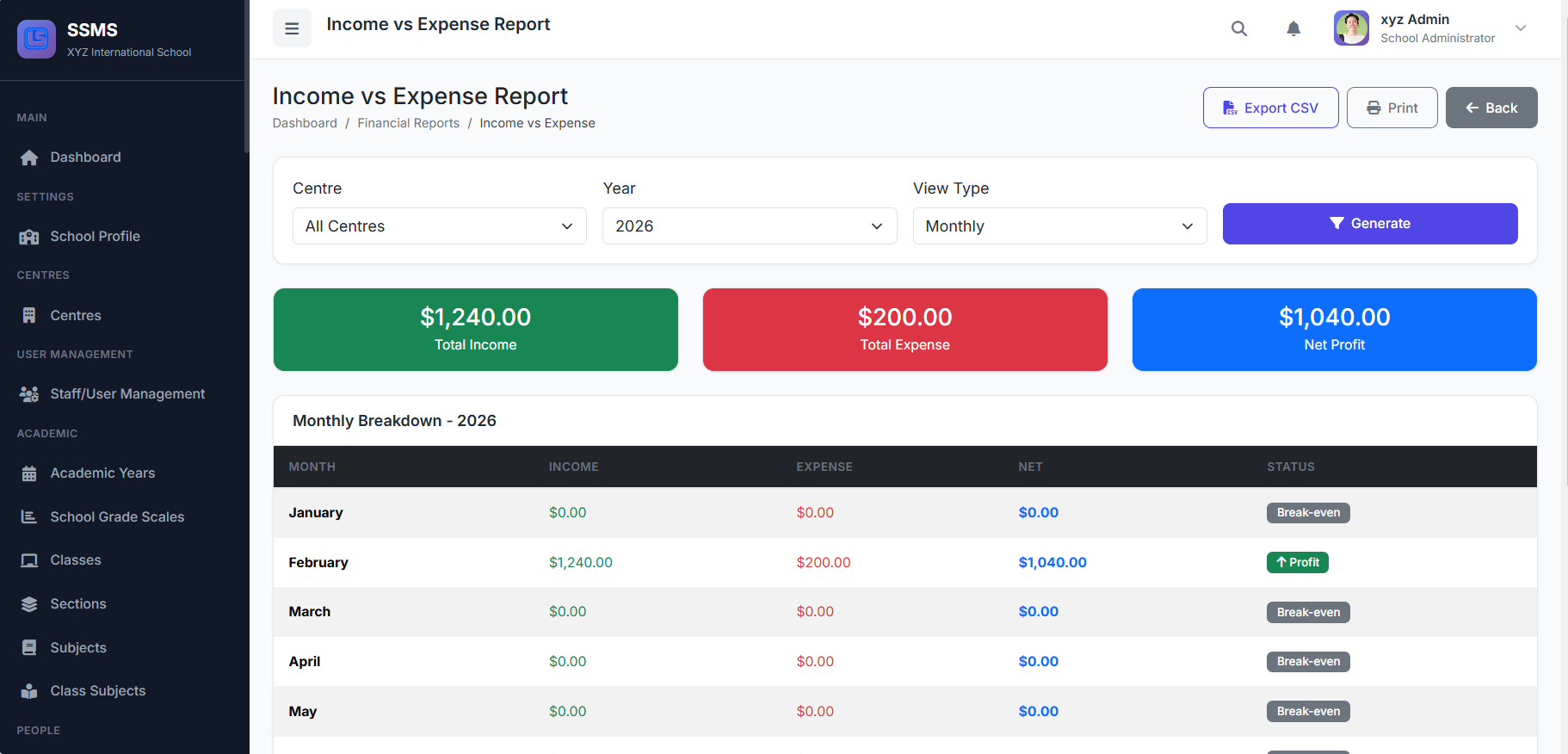This screenshot has width=1568, height=754.
Task: Open Subjects from the sidebar
Action: (x=78, y=648)
